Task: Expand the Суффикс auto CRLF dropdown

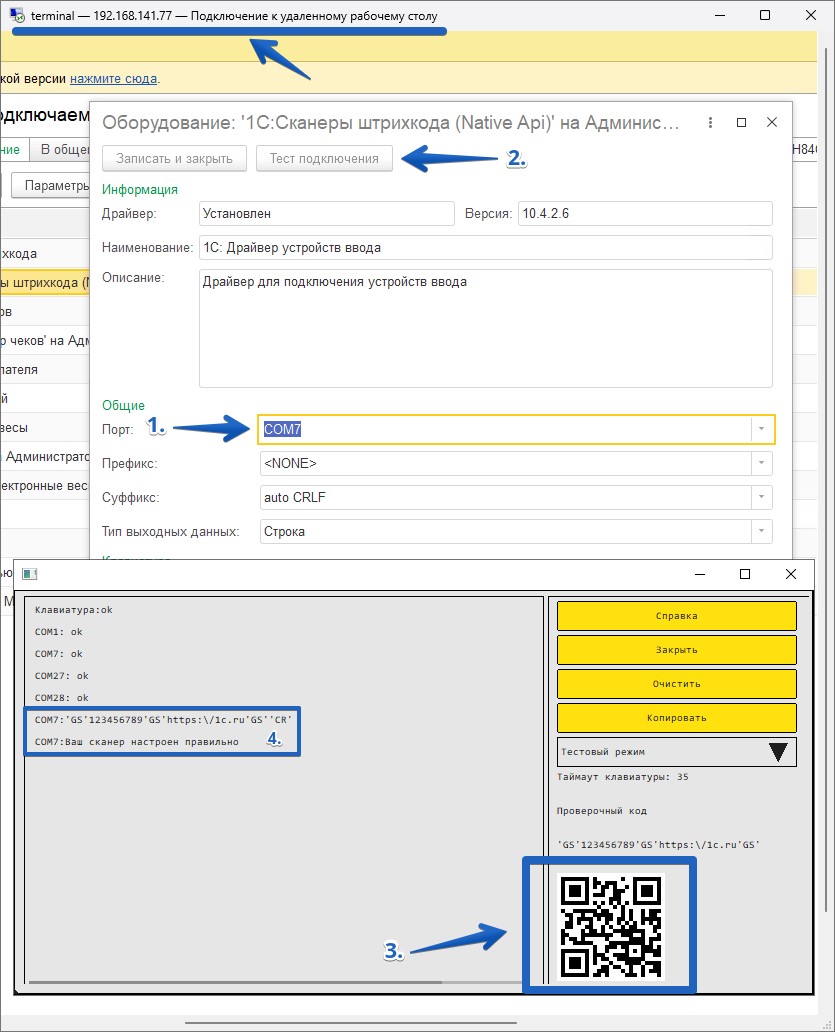Action: pos(761,497)
